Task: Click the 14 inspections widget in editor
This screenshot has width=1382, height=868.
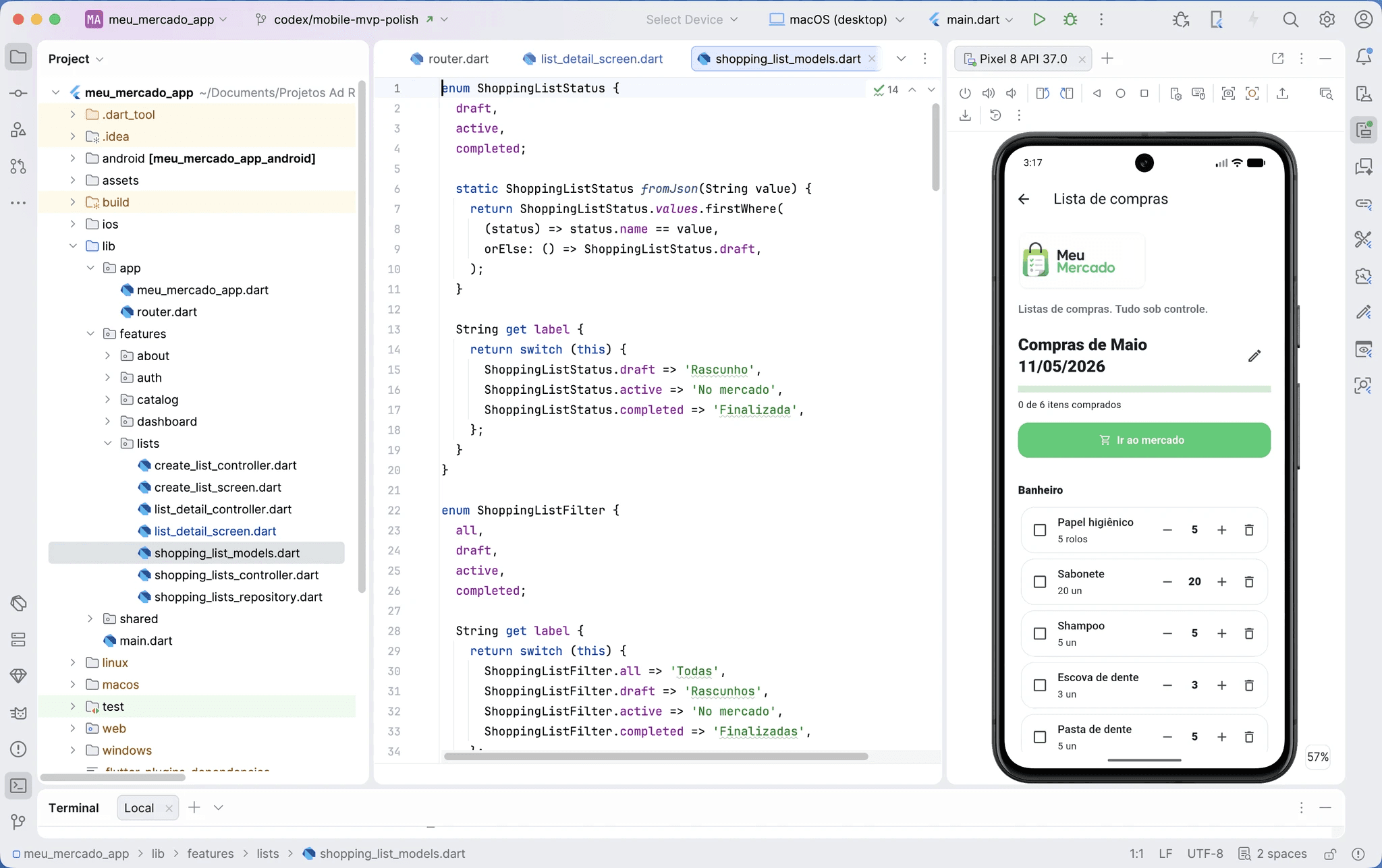Action: click(886, 90)
